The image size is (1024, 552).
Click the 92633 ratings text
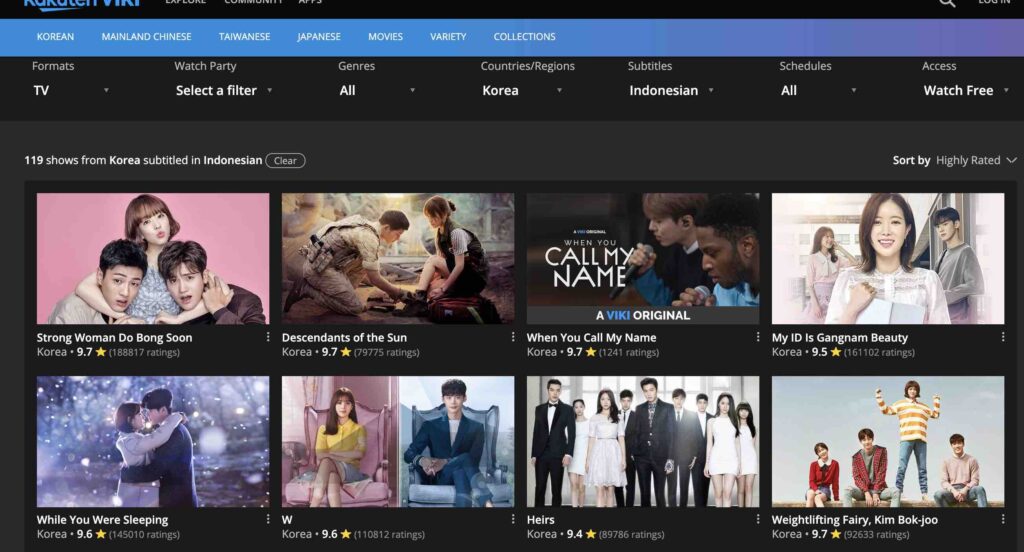[876, 534]
